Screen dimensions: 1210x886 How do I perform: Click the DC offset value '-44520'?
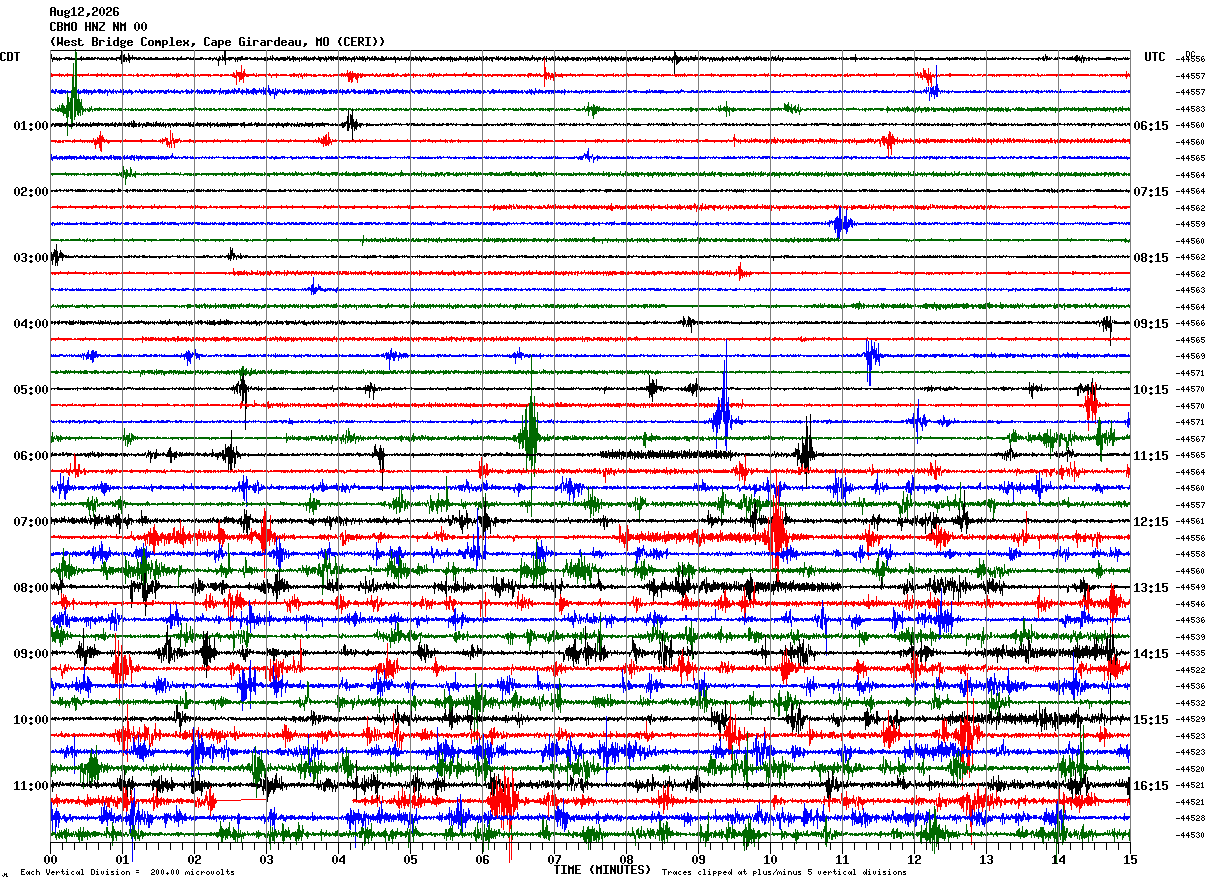coord(1190,769)
